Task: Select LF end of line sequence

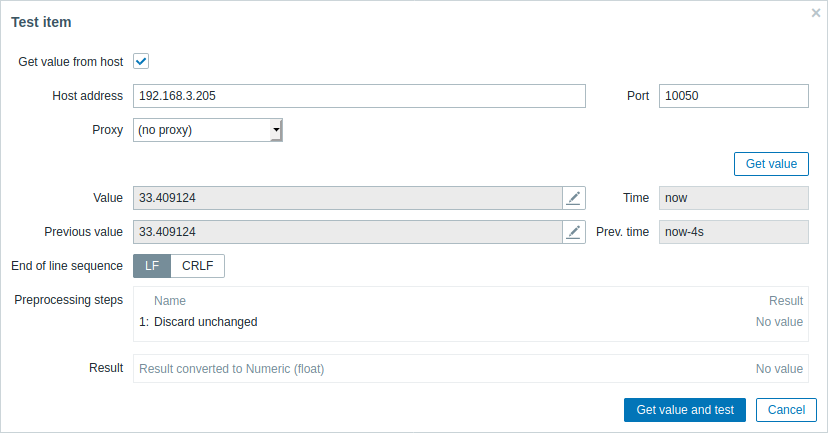Action: (x=152, y=266)
